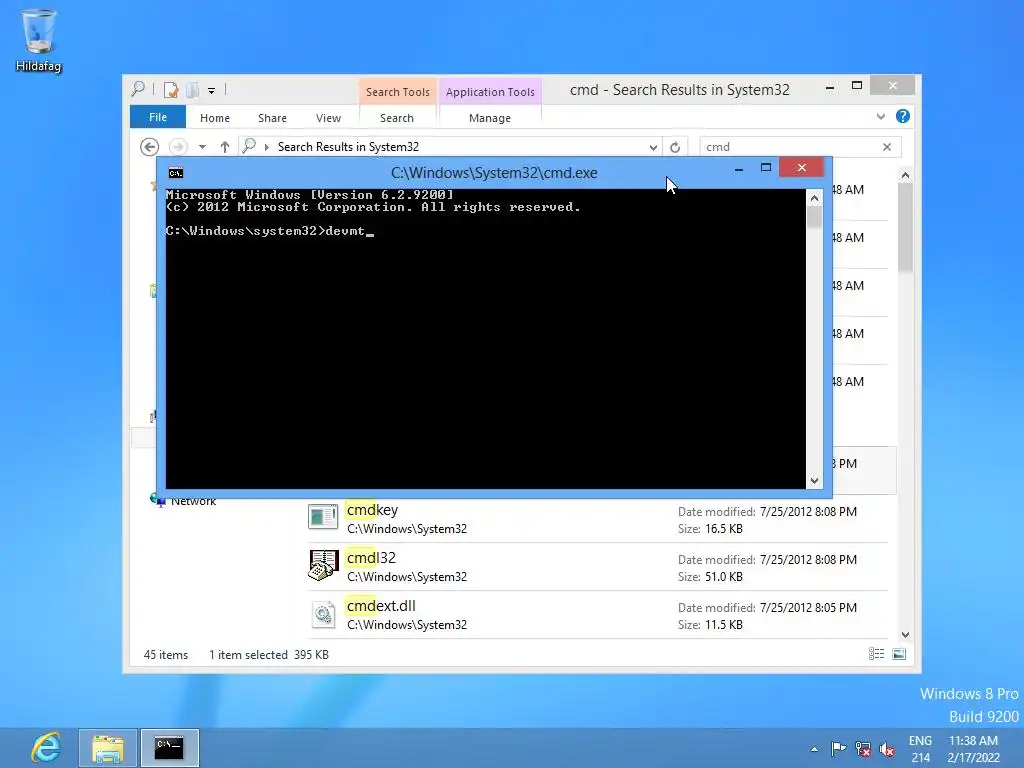Open Internet Explorer from the taskbar
Image resolution: width=1024 pixels, height=768 pixels.
click(x=45, y=748)
